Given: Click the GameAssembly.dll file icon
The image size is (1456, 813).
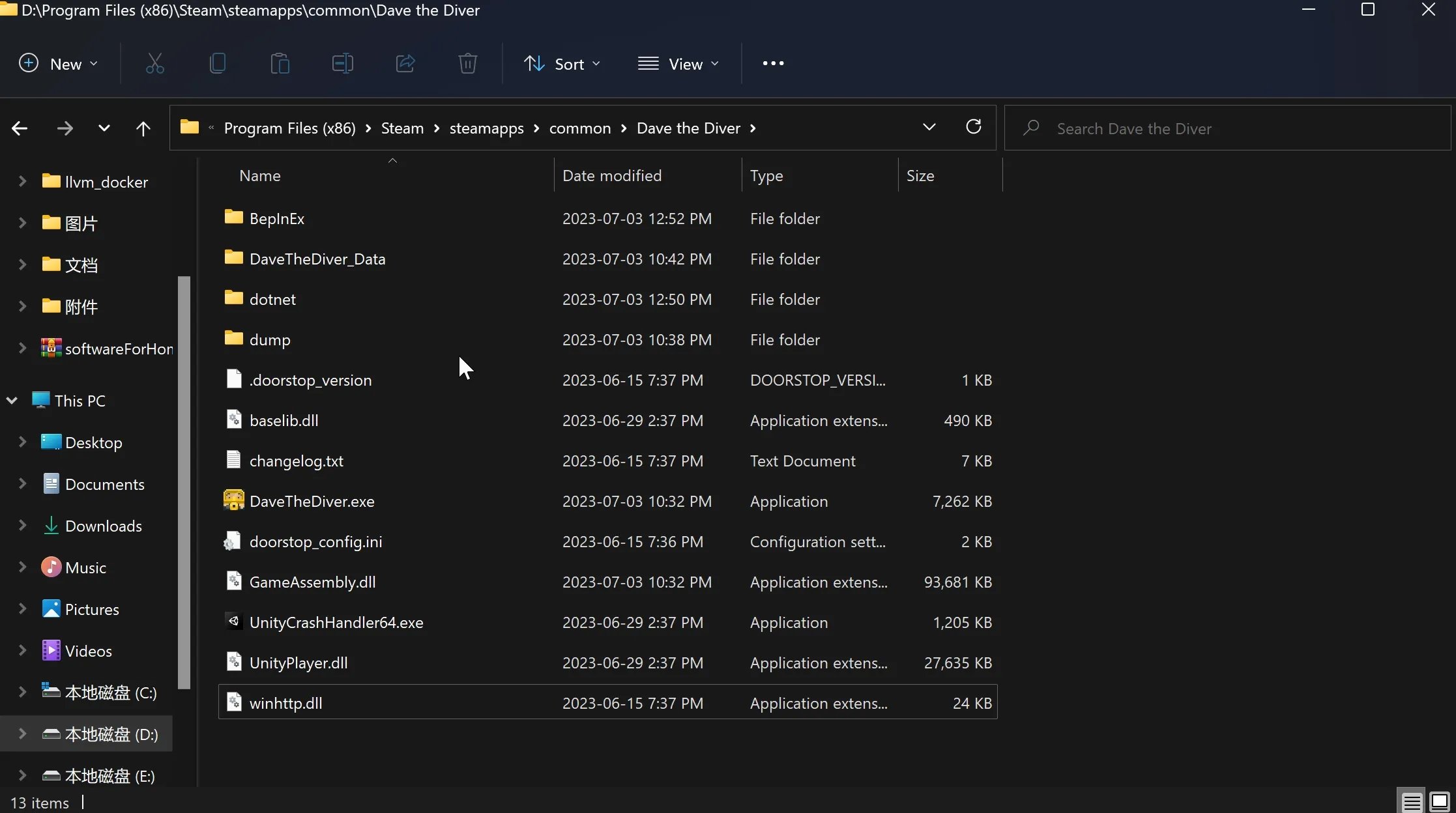Looking at the screenshot, I should (234, 580).
